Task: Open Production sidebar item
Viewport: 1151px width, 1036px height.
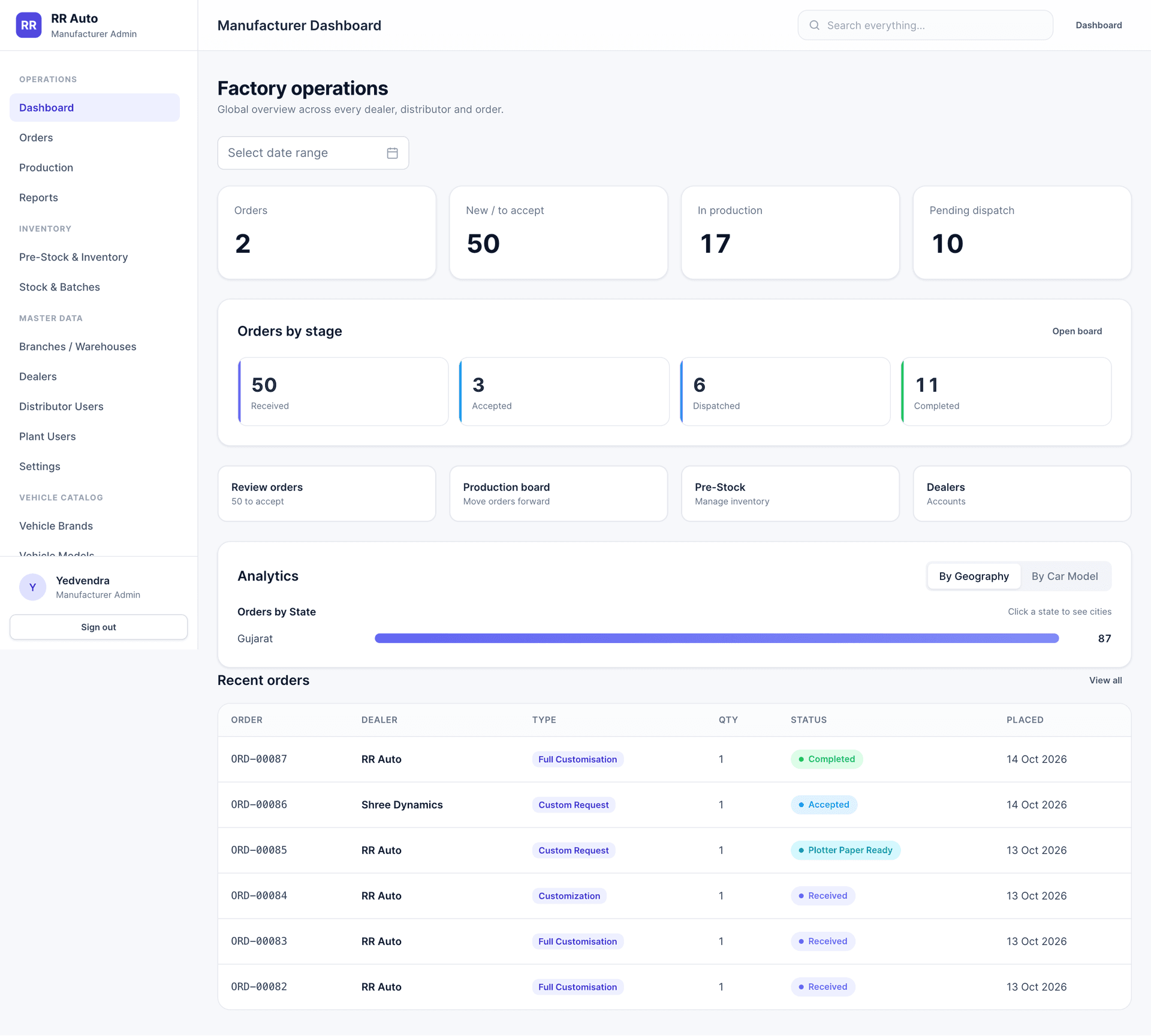Action: tap(95, 167)
